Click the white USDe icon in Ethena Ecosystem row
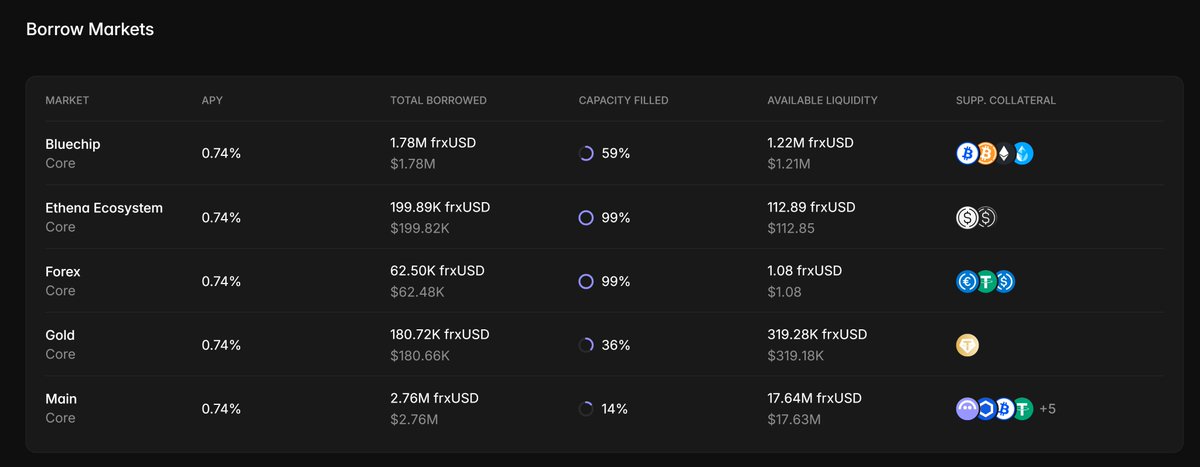This screenshot has width=1200, height=467. [968, 217]
